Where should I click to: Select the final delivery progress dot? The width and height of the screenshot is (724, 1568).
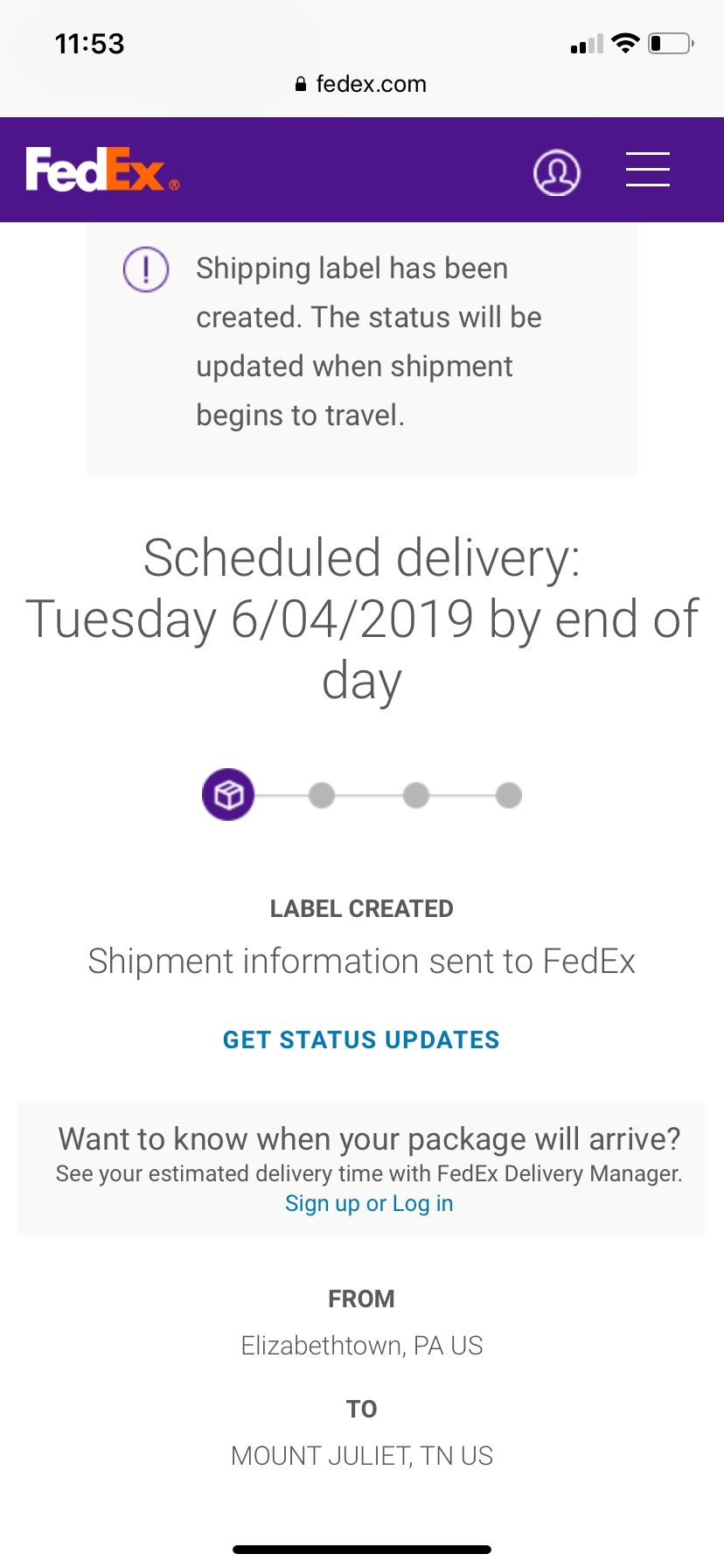[x=509, y=795]
